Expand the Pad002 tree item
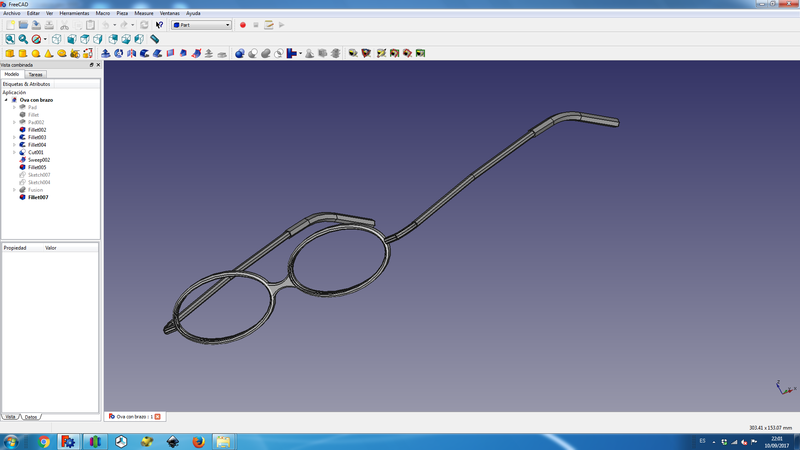800x450 pixels. pos(14,122)
